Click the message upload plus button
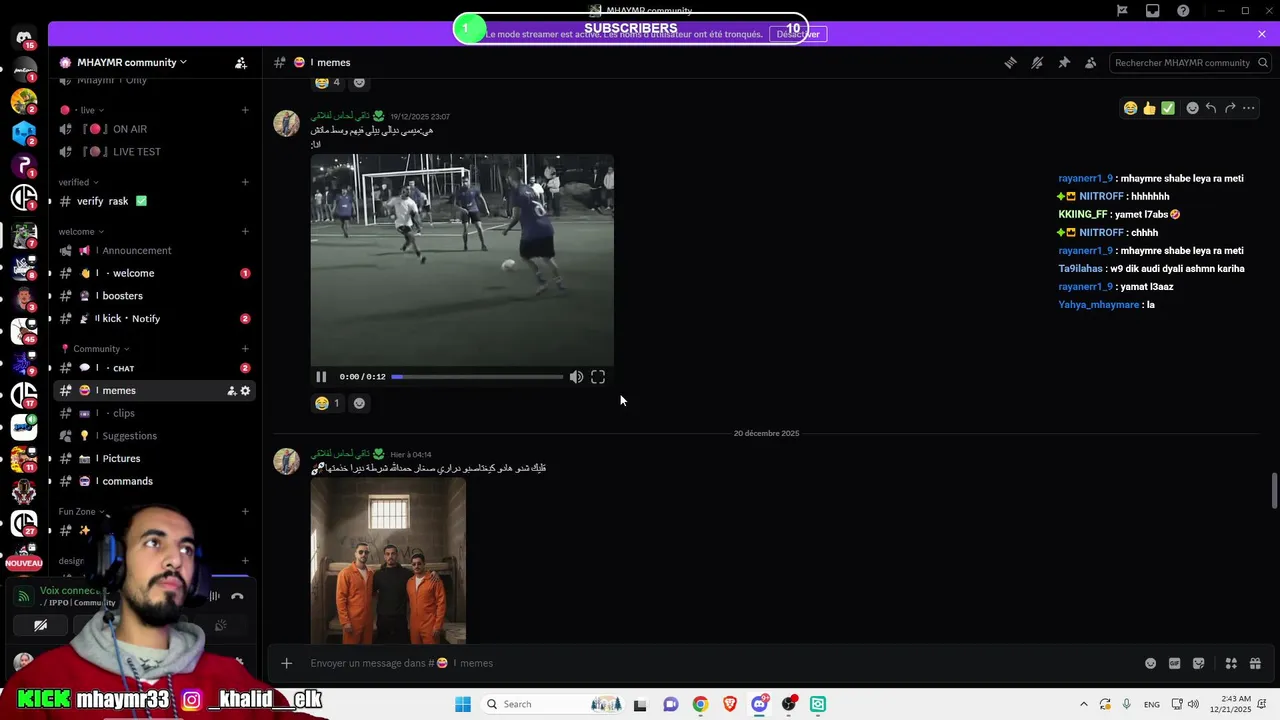 [x=286, y=663]
